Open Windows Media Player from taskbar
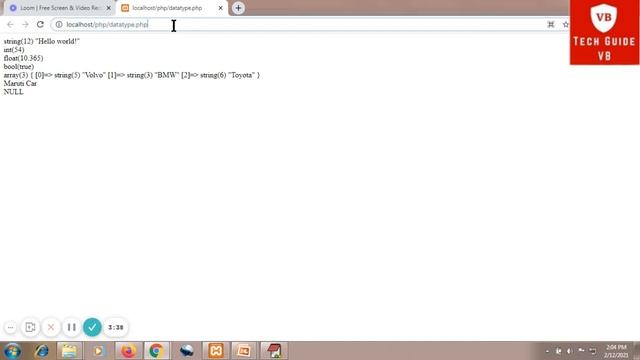The image size is (640, 360). coord(98,351)
